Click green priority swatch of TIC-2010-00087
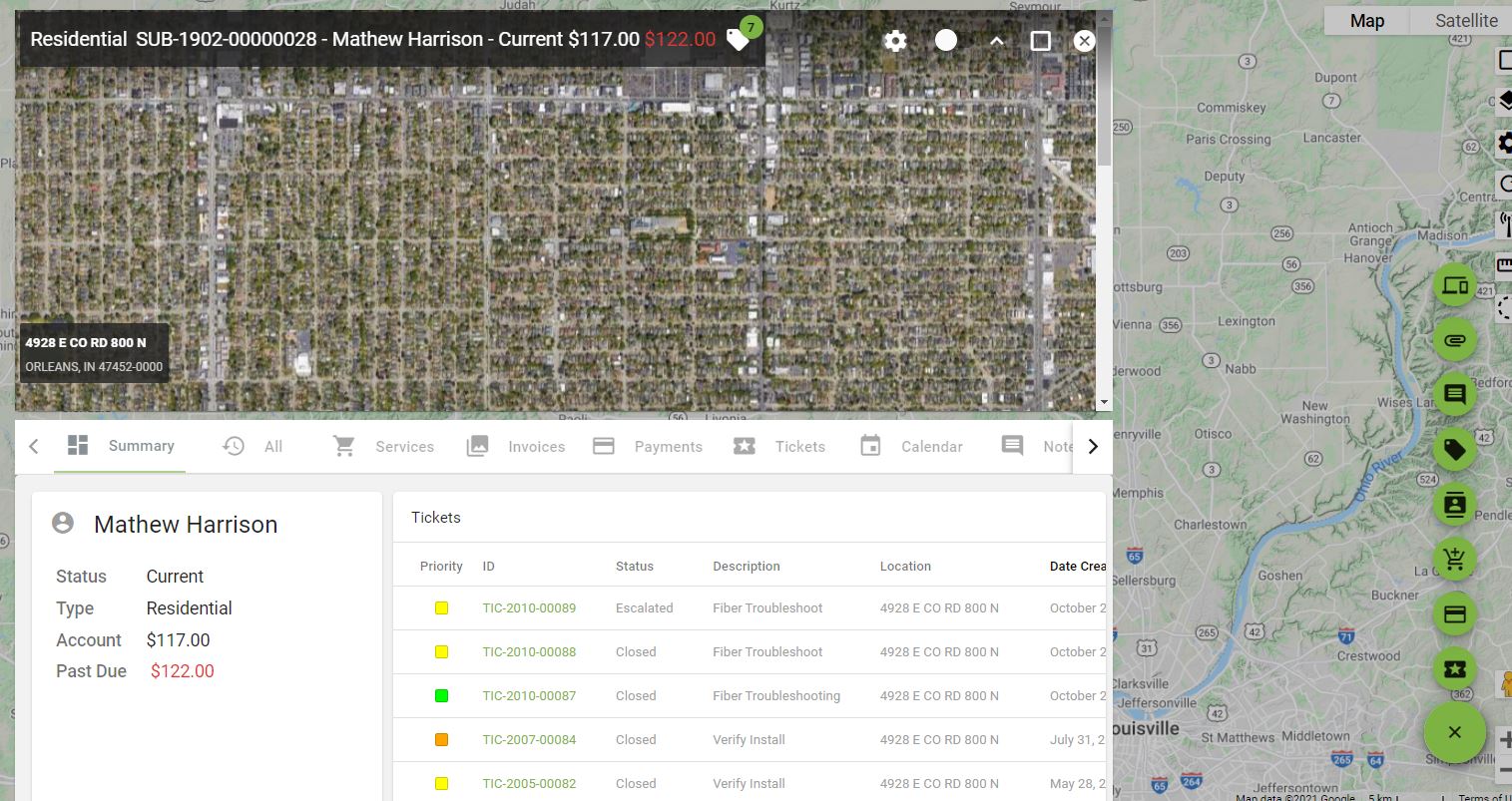 tap(441, 695)
